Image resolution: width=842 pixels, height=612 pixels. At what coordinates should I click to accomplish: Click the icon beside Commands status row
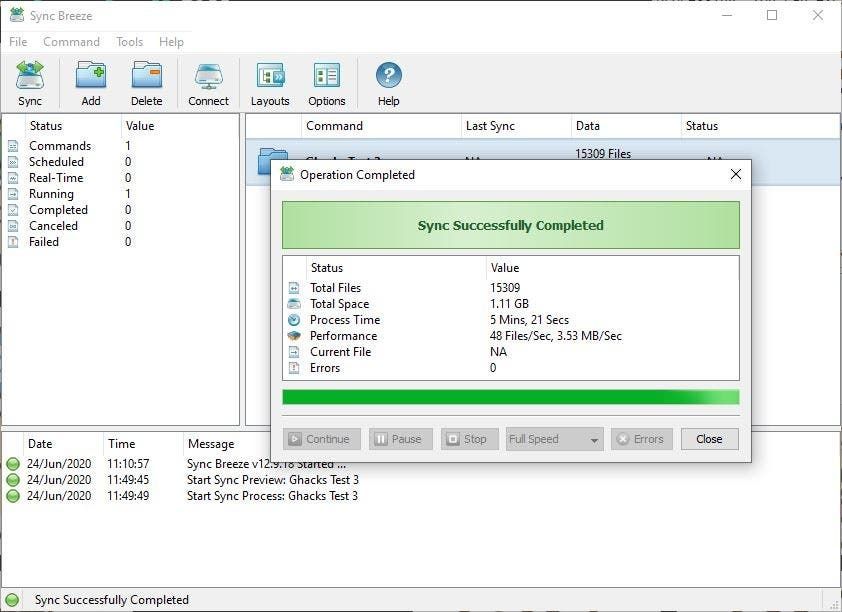13,146
